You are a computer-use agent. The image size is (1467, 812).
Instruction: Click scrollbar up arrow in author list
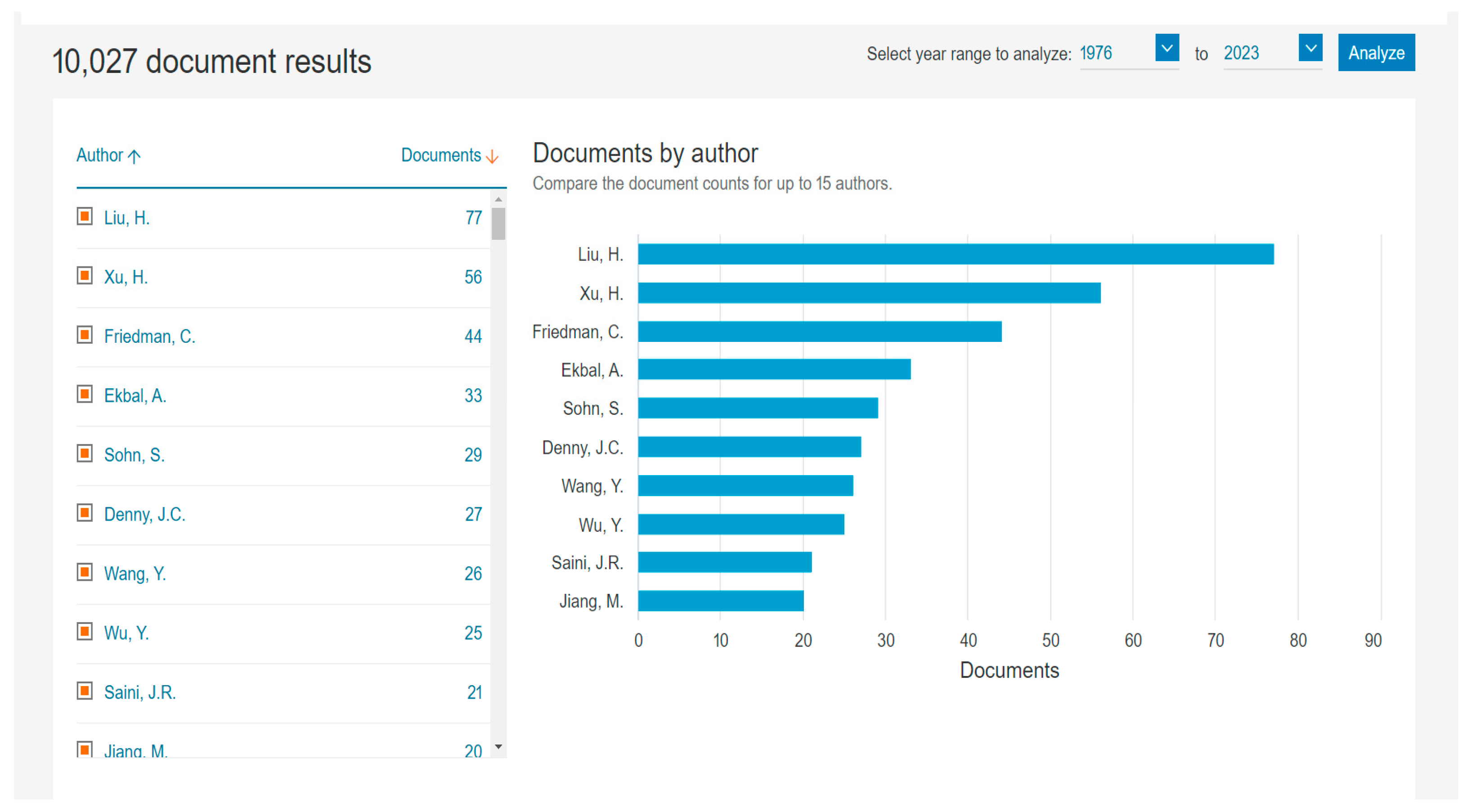click(x=498, y=199)
